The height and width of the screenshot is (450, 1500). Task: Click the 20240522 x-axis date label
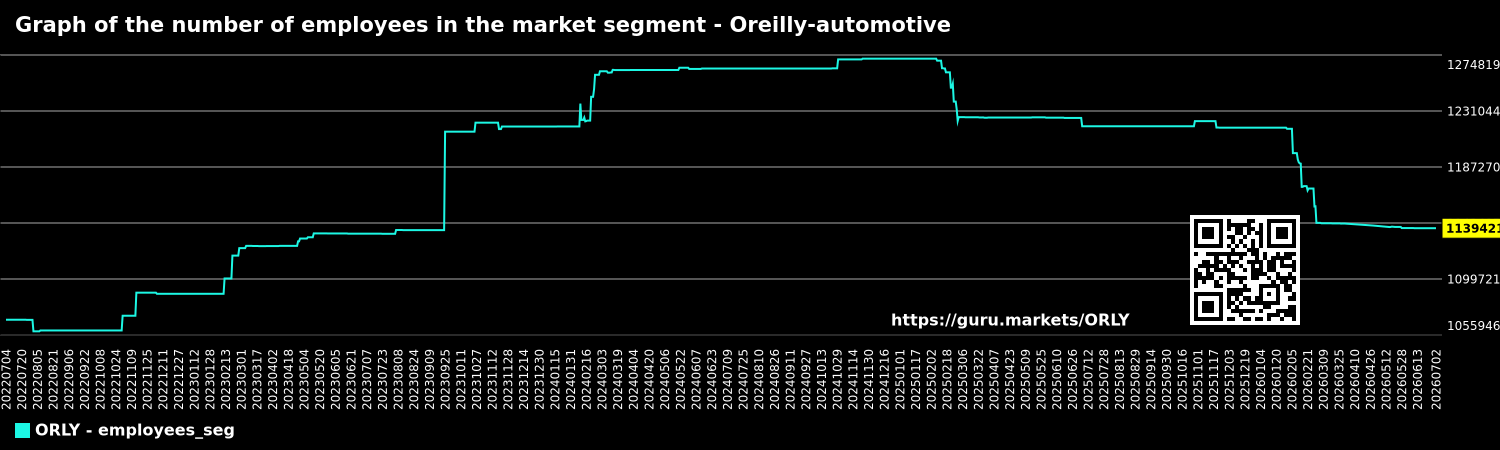tap(681, 378)
